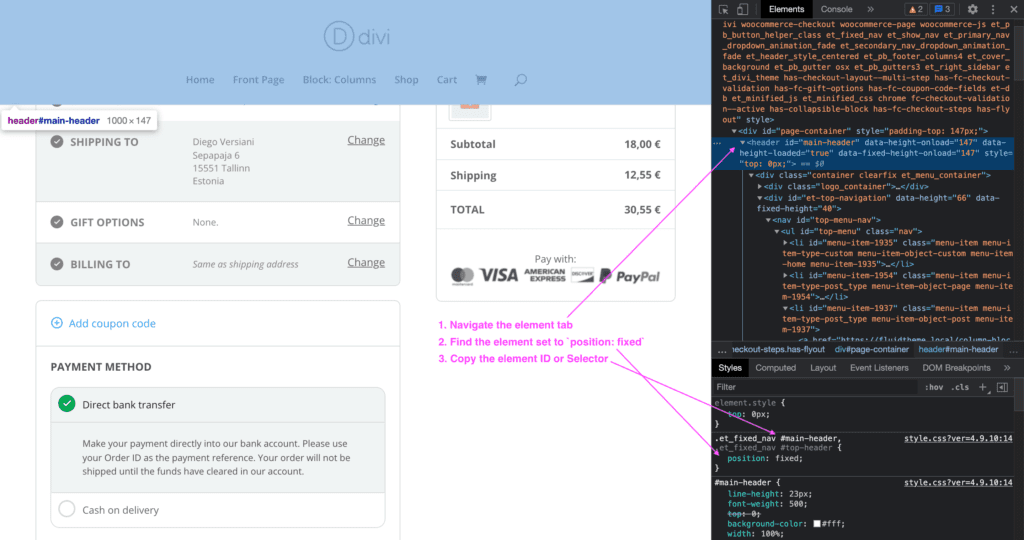Click the VISA payment logo

(498, 276)
